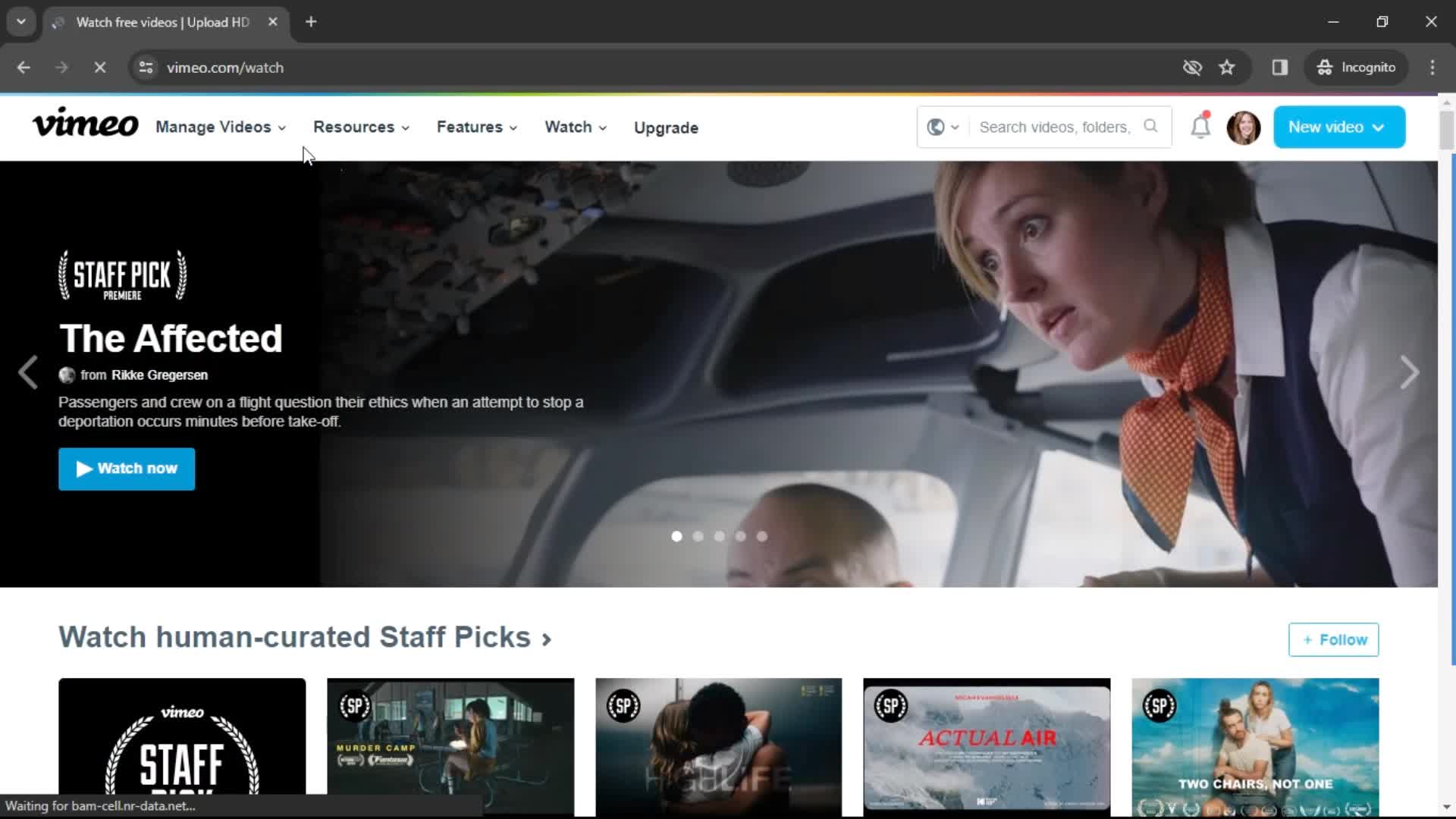Follow the Staff Picks channel
This screenshot has height=819, width=1456.
pos(1333,639)
